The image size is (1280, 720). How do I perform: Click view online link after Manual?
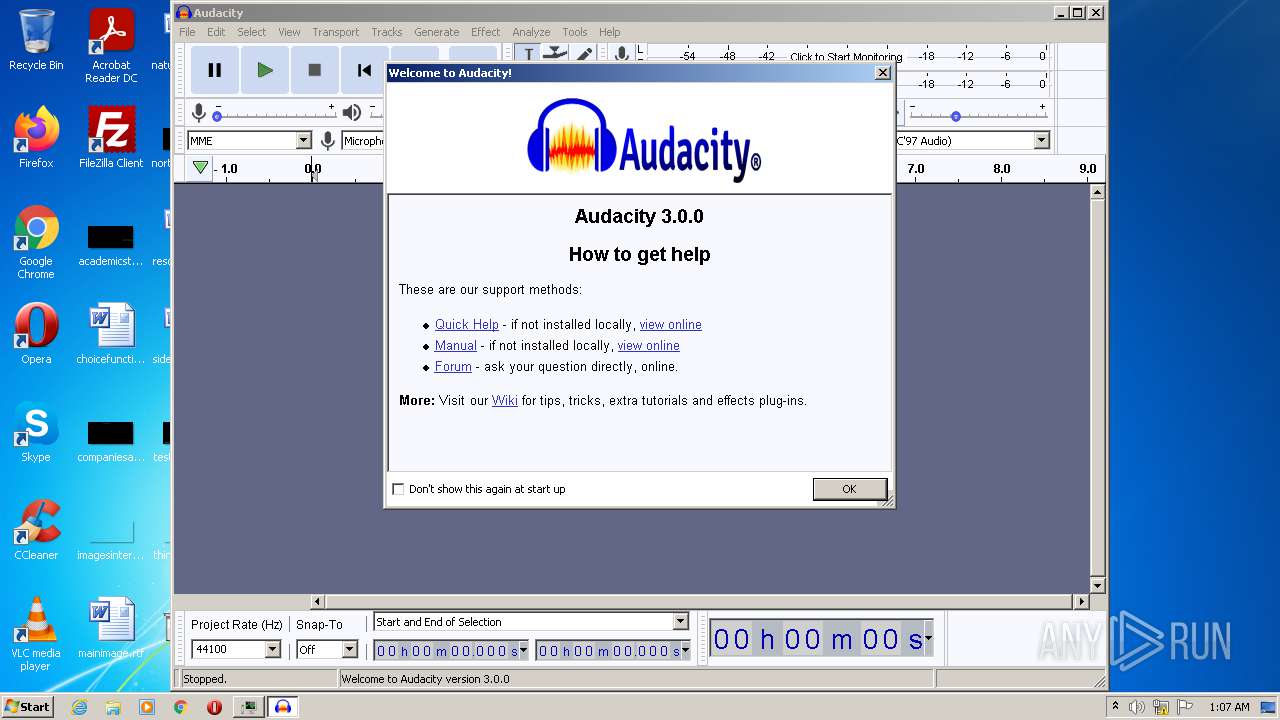649,346
